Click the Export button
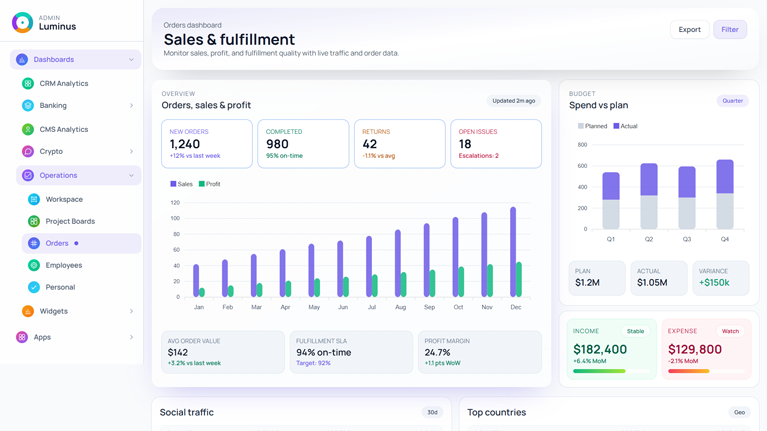The height and width of the screenshot is (431, 767). point(689,30)
